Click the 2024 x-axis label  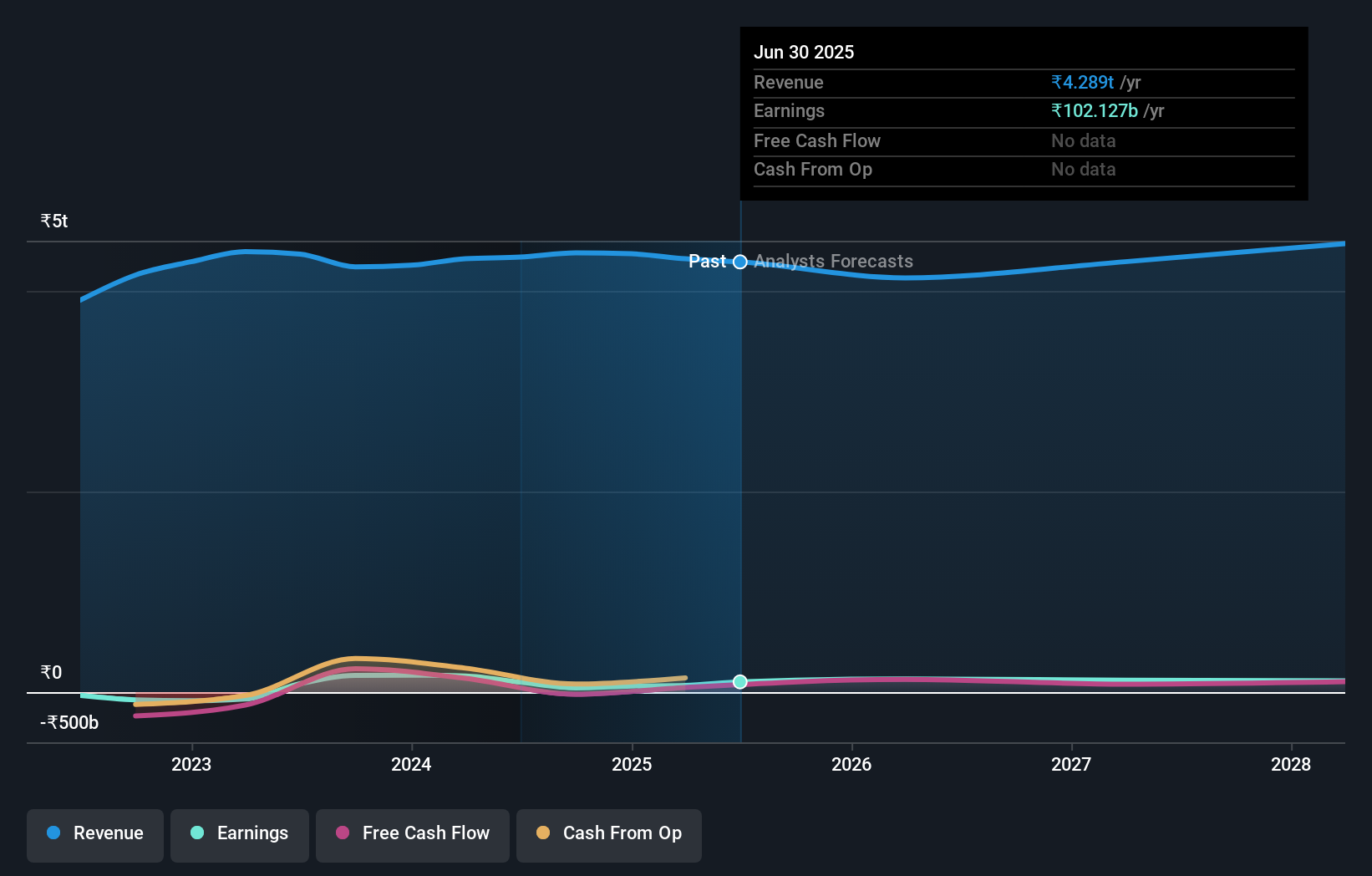pyautogui.click(x=411, y=764)
